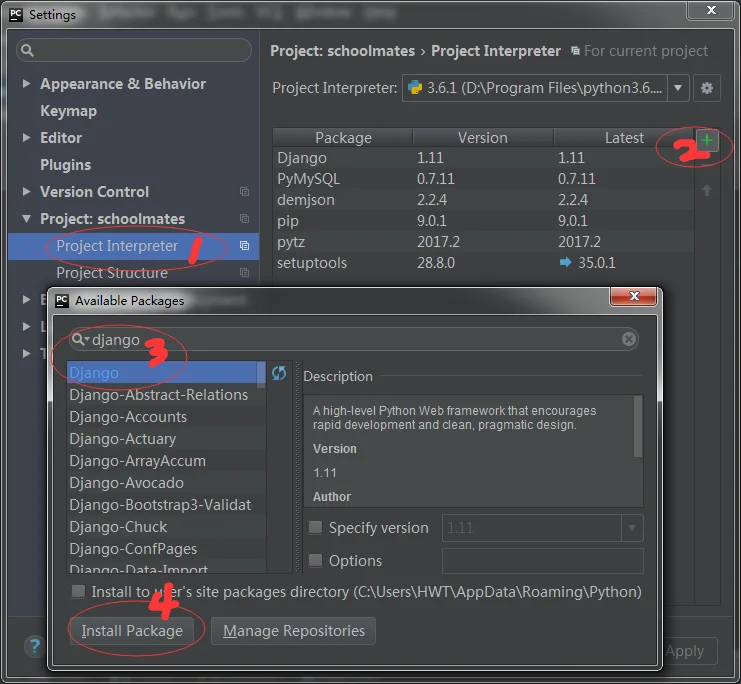The width and height of the screenshot is (741, 684).
Task: Select Django-Bootstrap3-Validat in the list
Action: point(166,504)
